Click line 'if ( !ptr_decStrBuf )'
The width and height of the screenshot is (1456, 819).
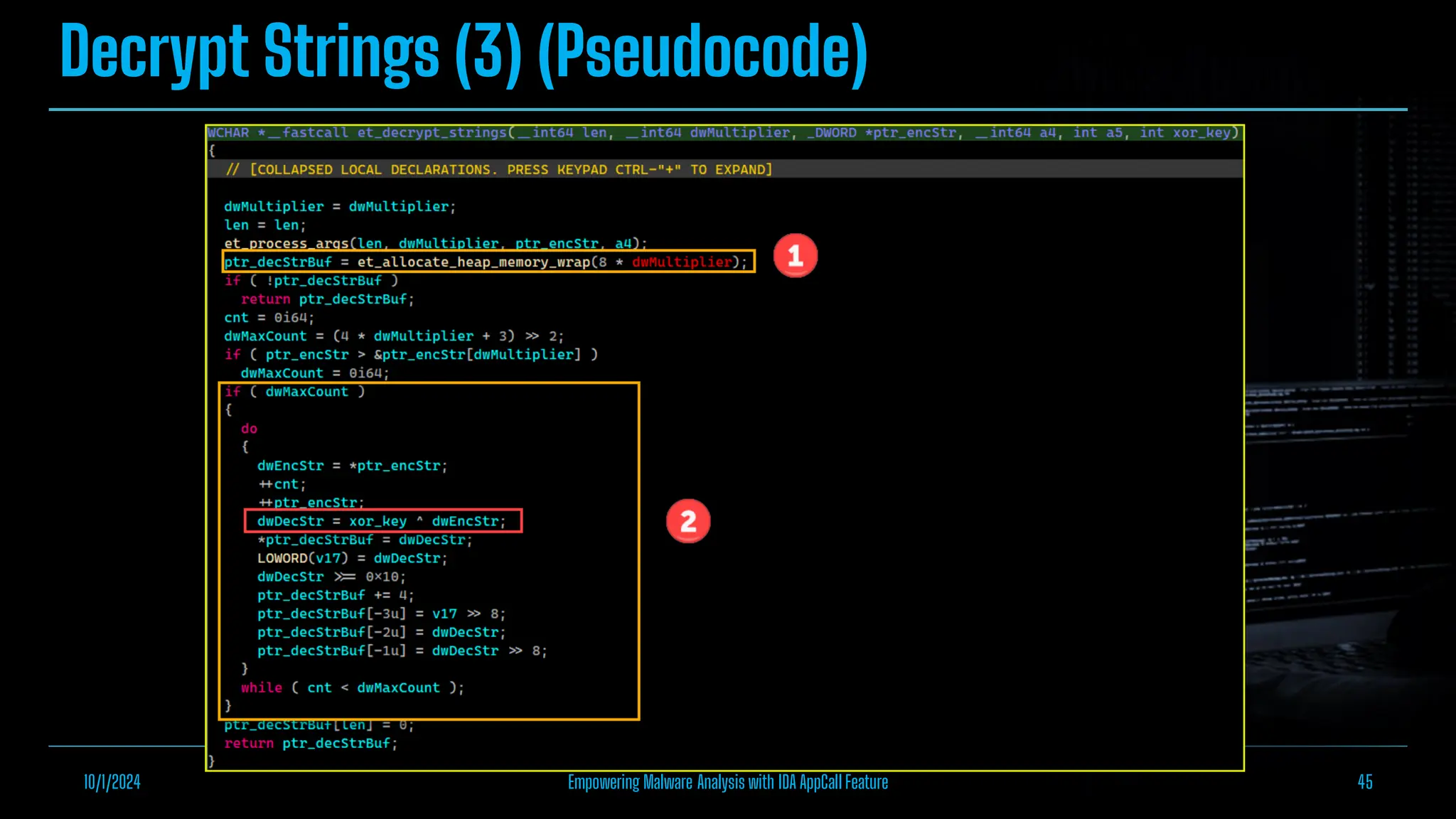[311, 281]
